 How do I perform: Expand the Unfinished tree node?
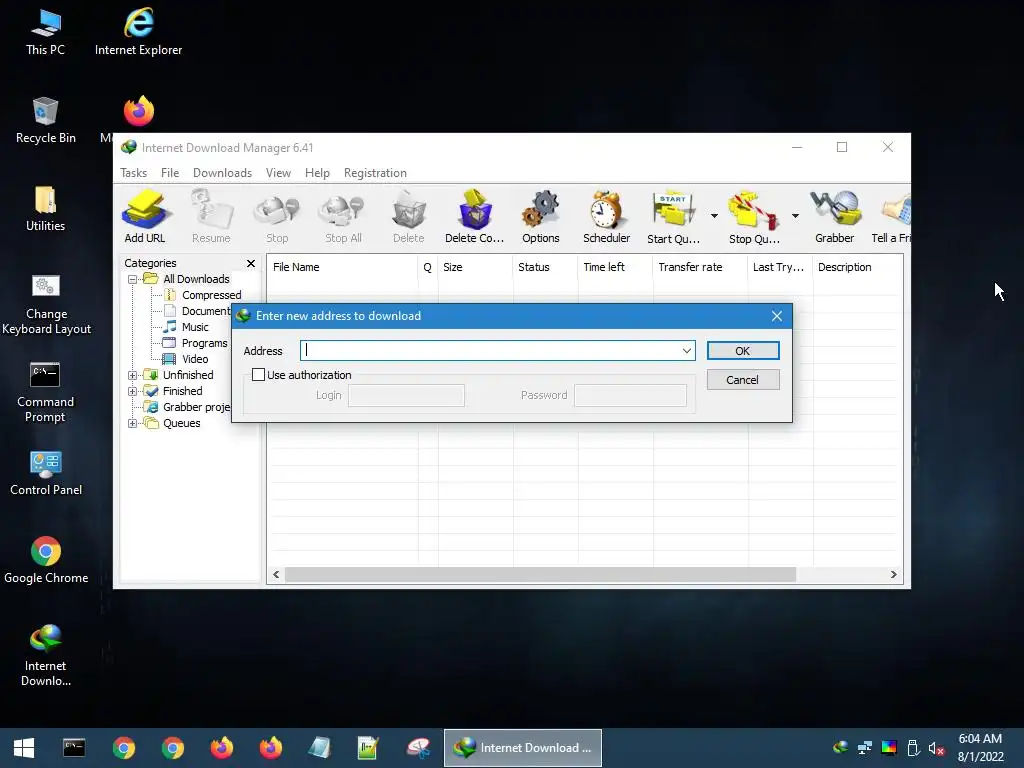click(x=133, y=376)
